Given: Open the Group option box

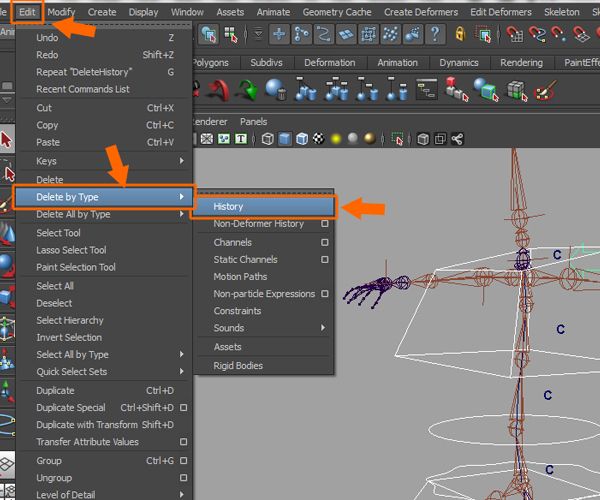Looking at the screenshot, I should [x=184, y=461].
